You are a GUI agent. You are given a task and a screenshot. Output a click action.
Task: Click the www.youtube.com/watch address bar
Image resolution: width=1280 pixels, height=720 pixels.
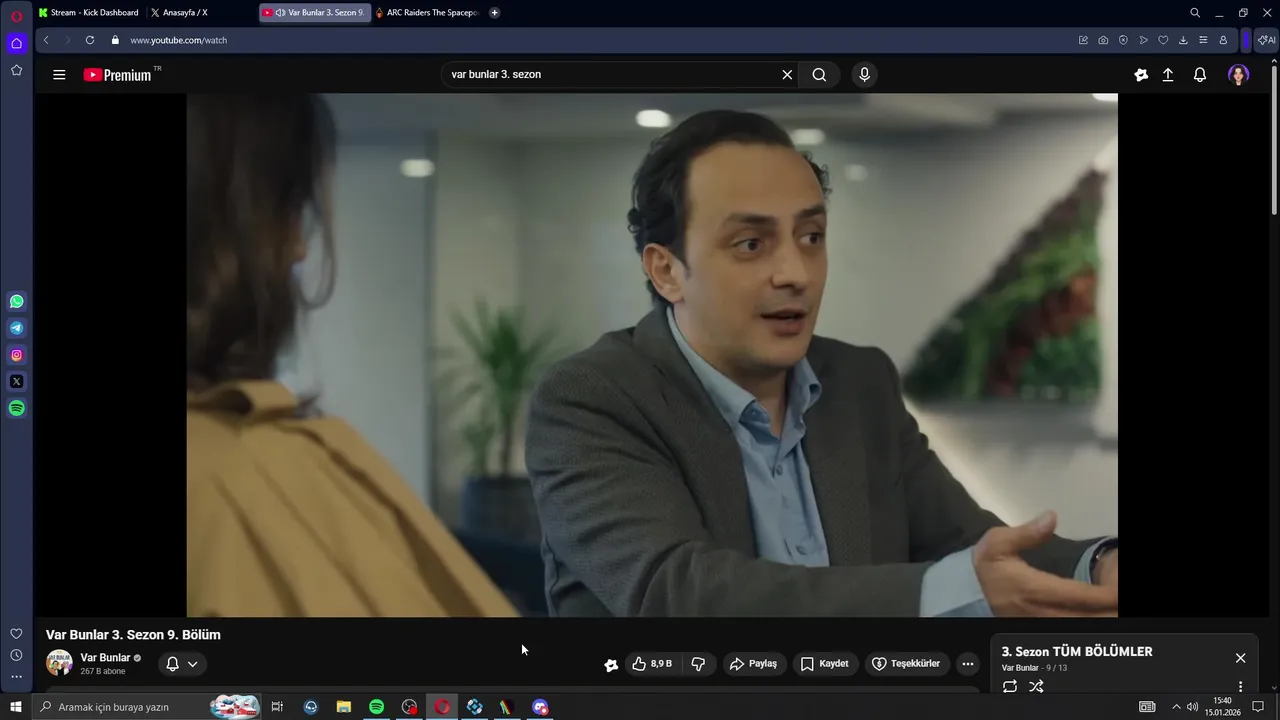[178, 40]
